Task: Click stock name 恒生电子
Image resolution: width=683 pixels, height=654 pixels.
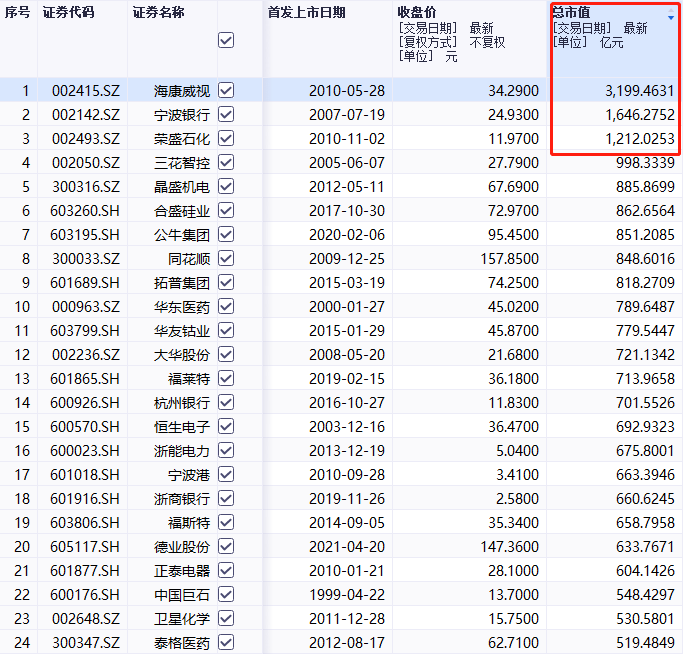Action: click(182, 427)
